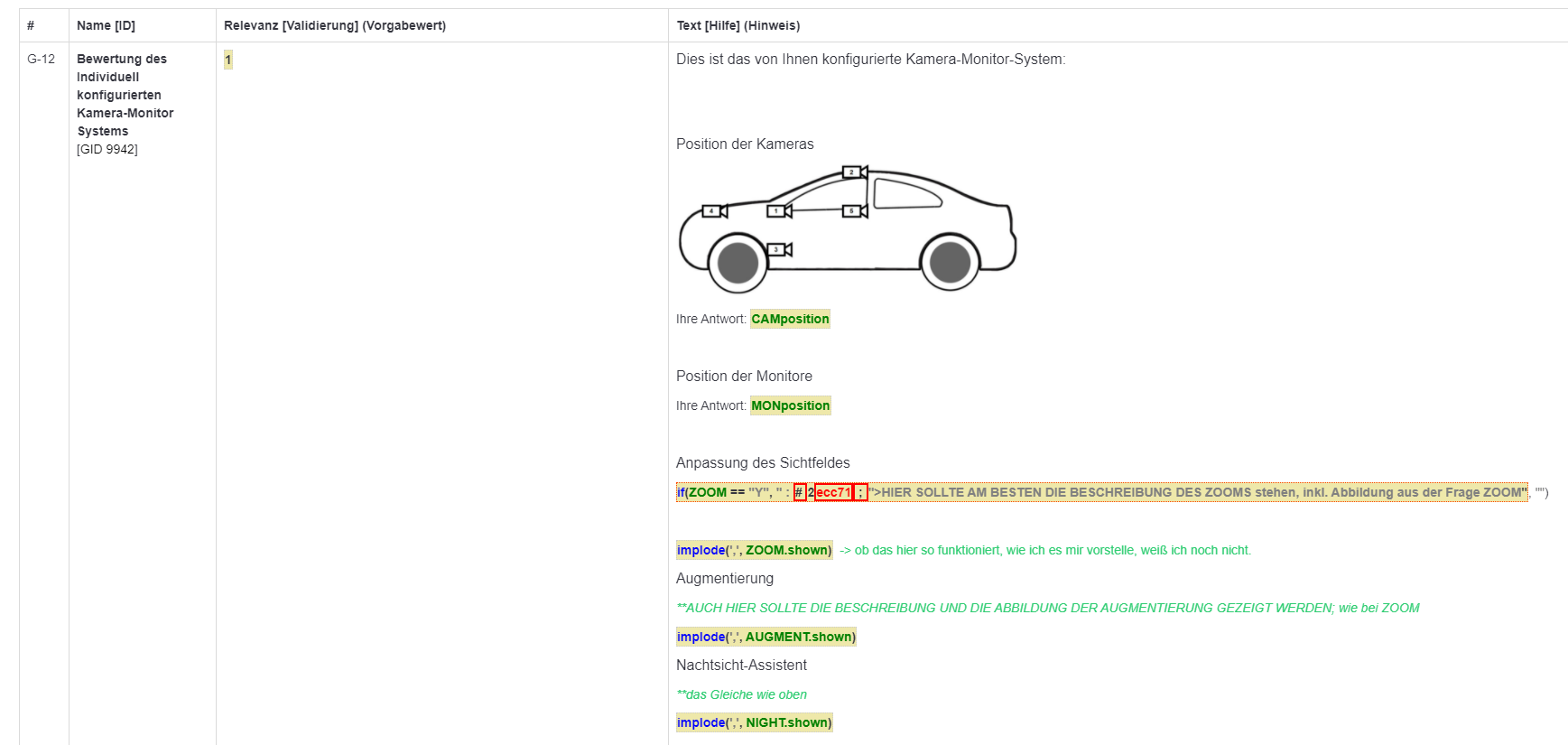Viewport: 1568px width, 745px height.
Task: Click camera icon number 2 on roof
Action: pos(854,172)
